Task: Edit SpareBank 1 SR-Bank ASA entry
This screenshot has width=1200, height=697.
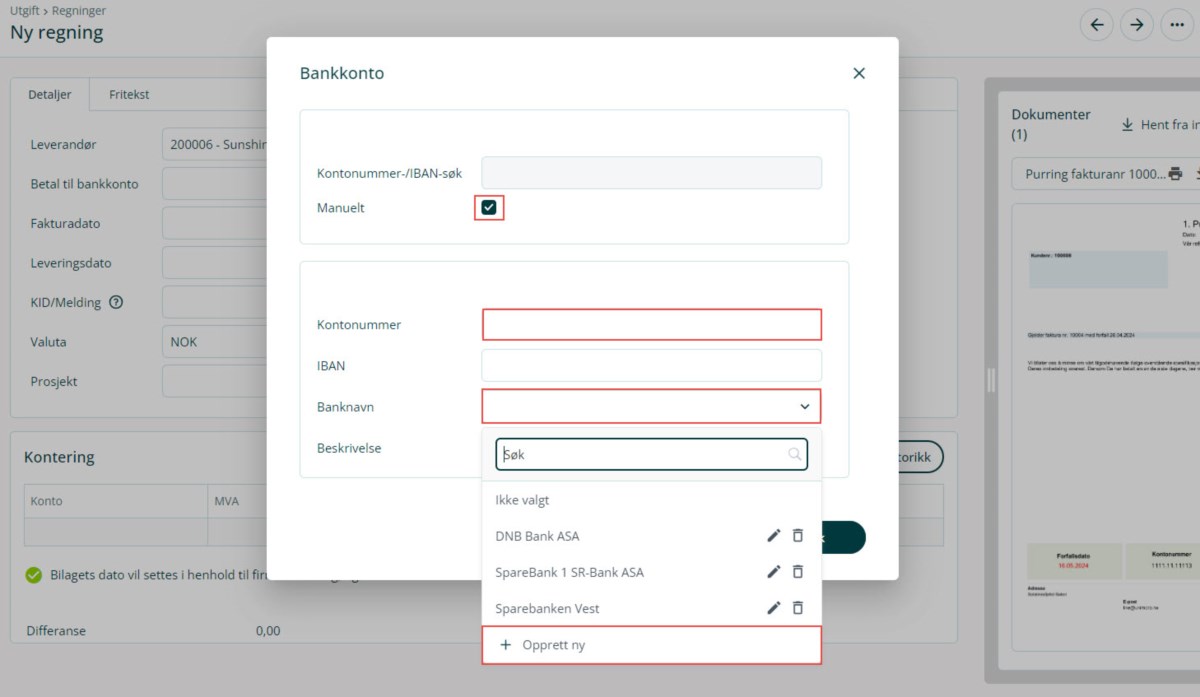Action: point(773,572)
